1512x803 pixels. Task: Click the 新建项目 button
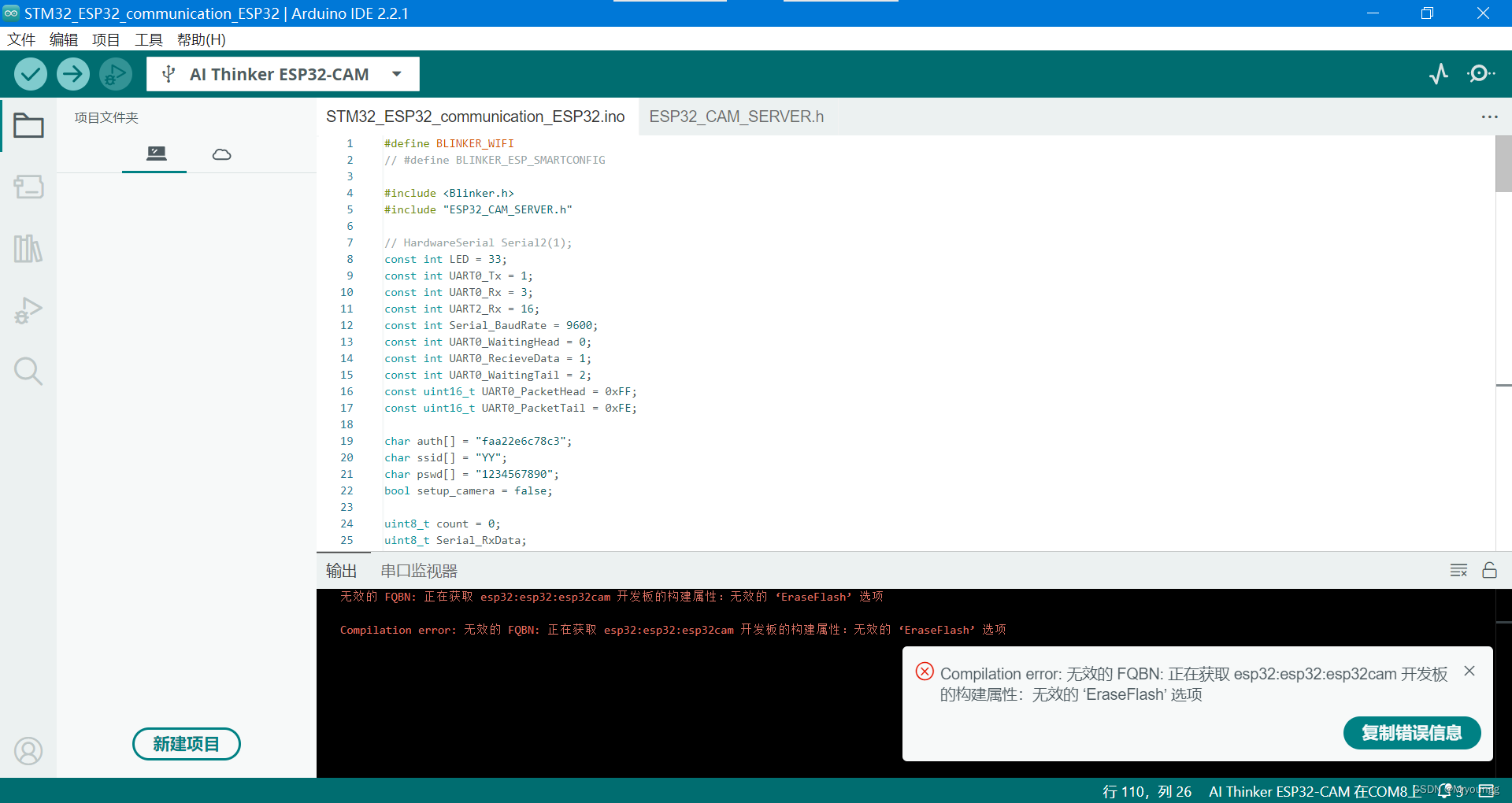tap(186, 743)
